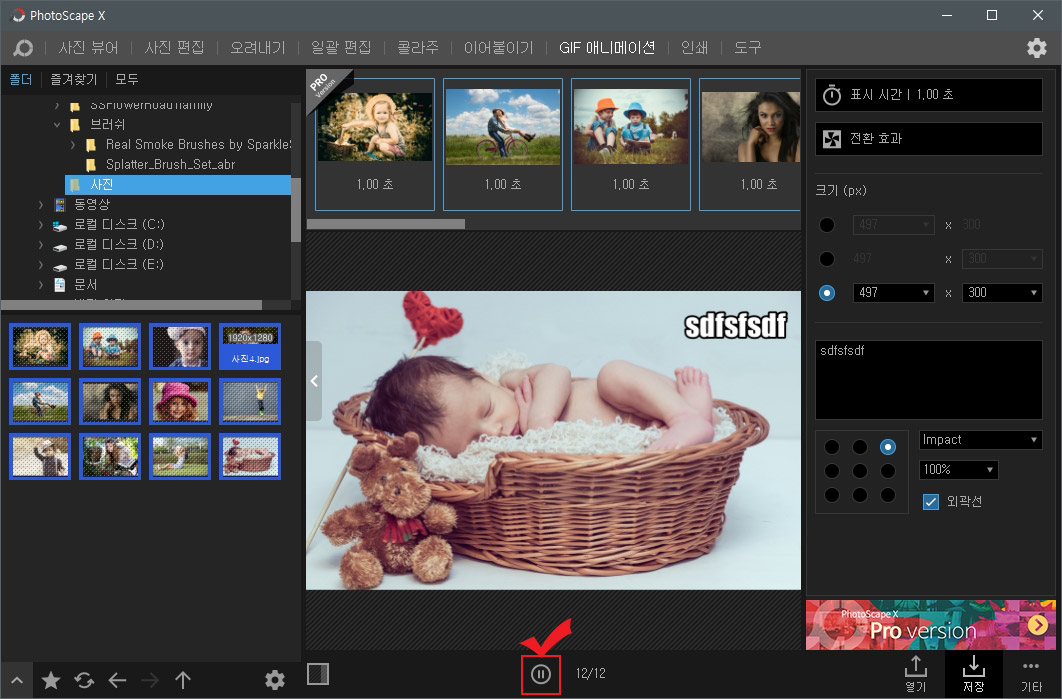
Task: Set text position to middle-left
Action: click(x=832, y=471)
